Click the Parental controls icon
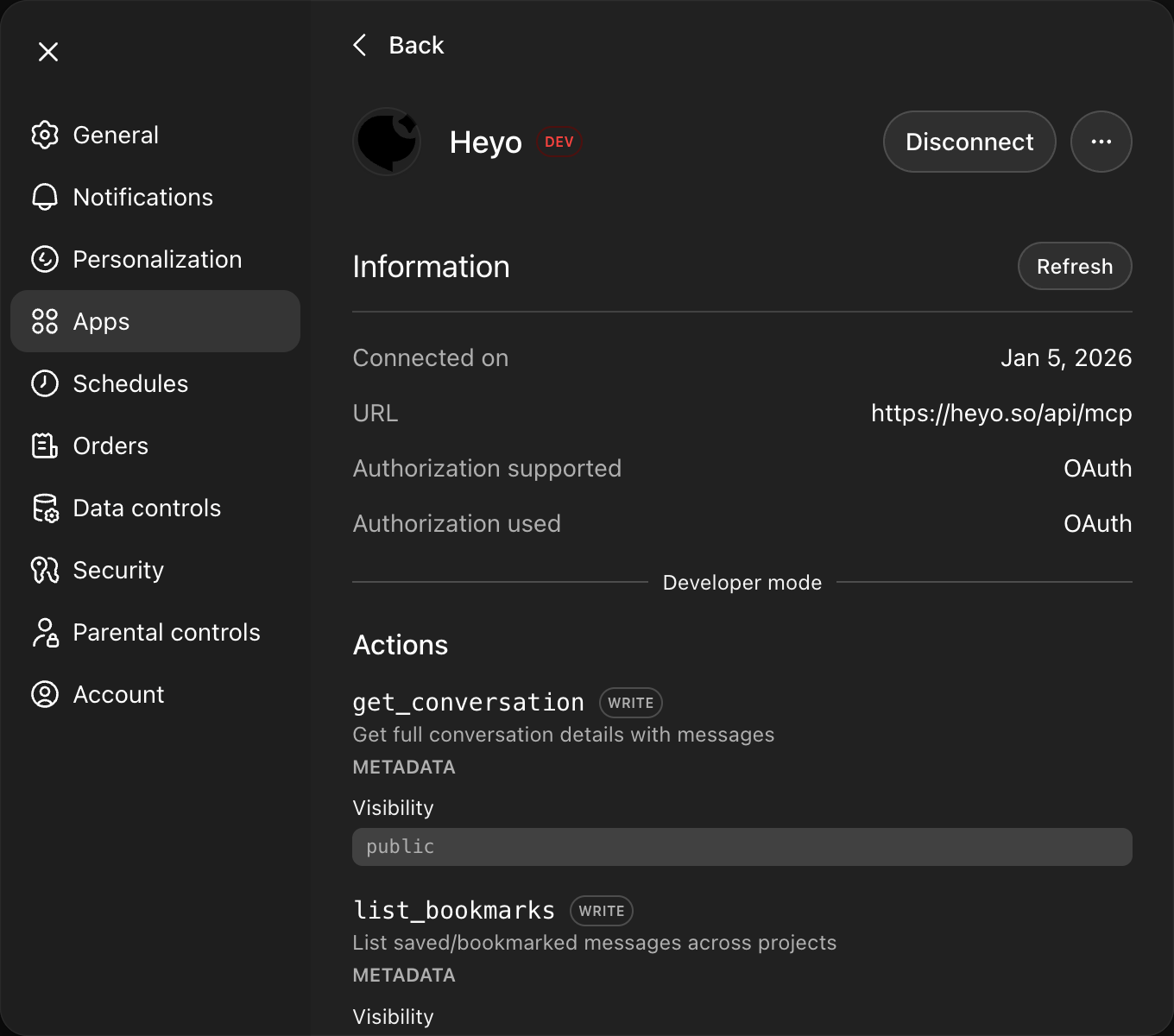 (45, 632)
